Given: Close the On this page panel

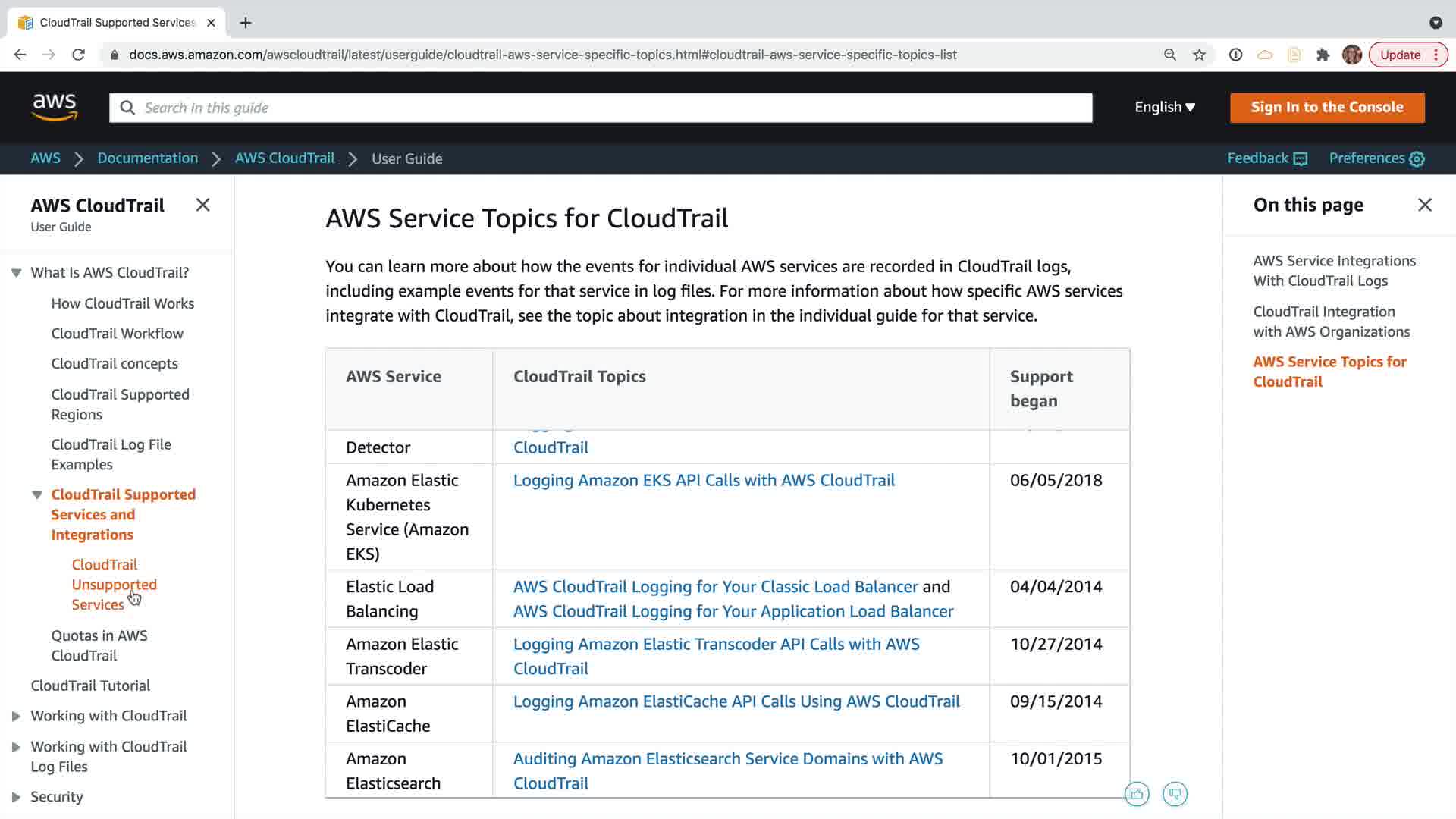Looking at the screenshot, I should (x=1424, y=205).
